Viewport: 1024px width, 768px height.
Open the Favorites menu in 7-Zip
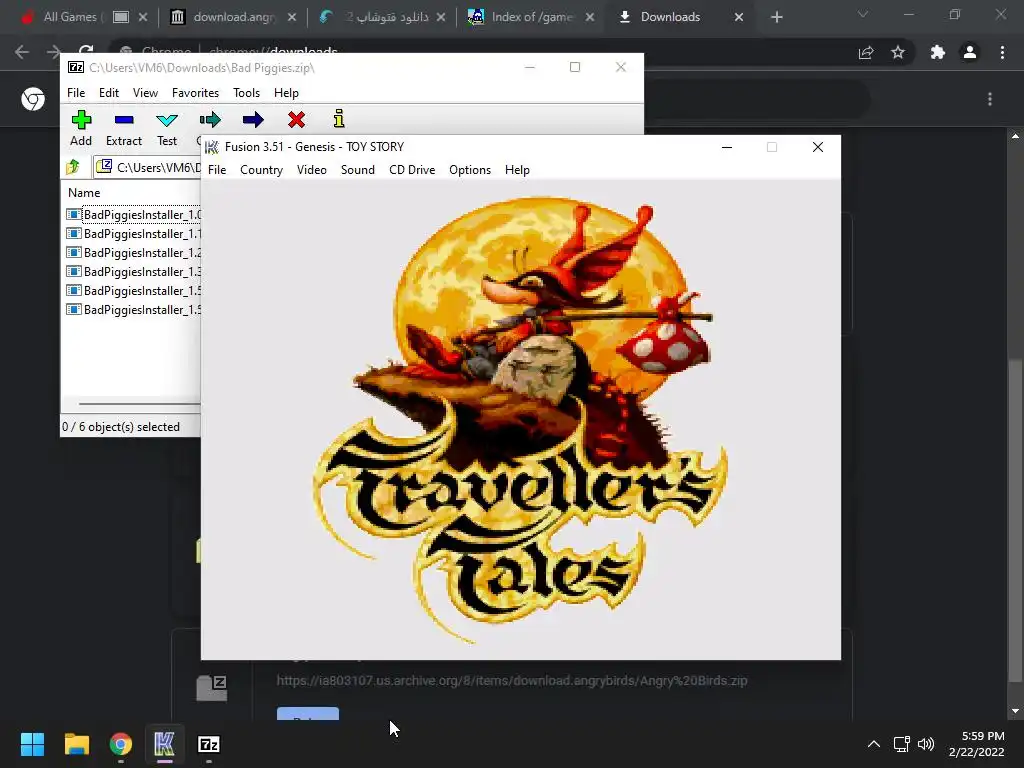195,93
